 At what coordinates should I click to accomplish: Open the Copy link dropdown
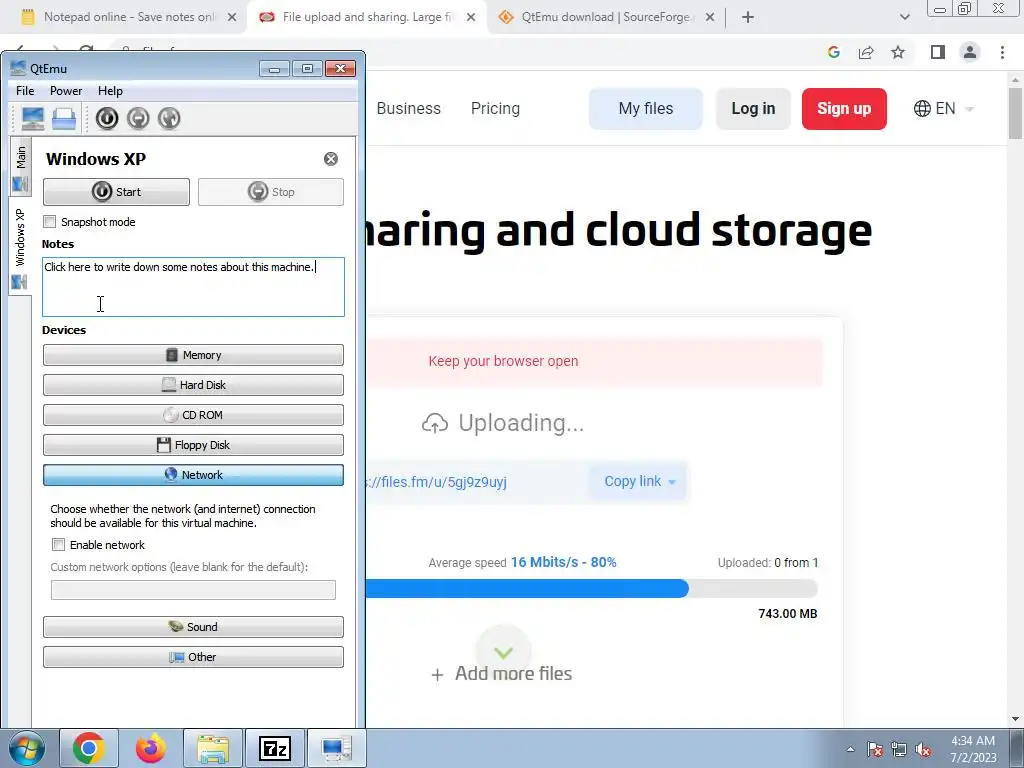(x=639, y=481)
